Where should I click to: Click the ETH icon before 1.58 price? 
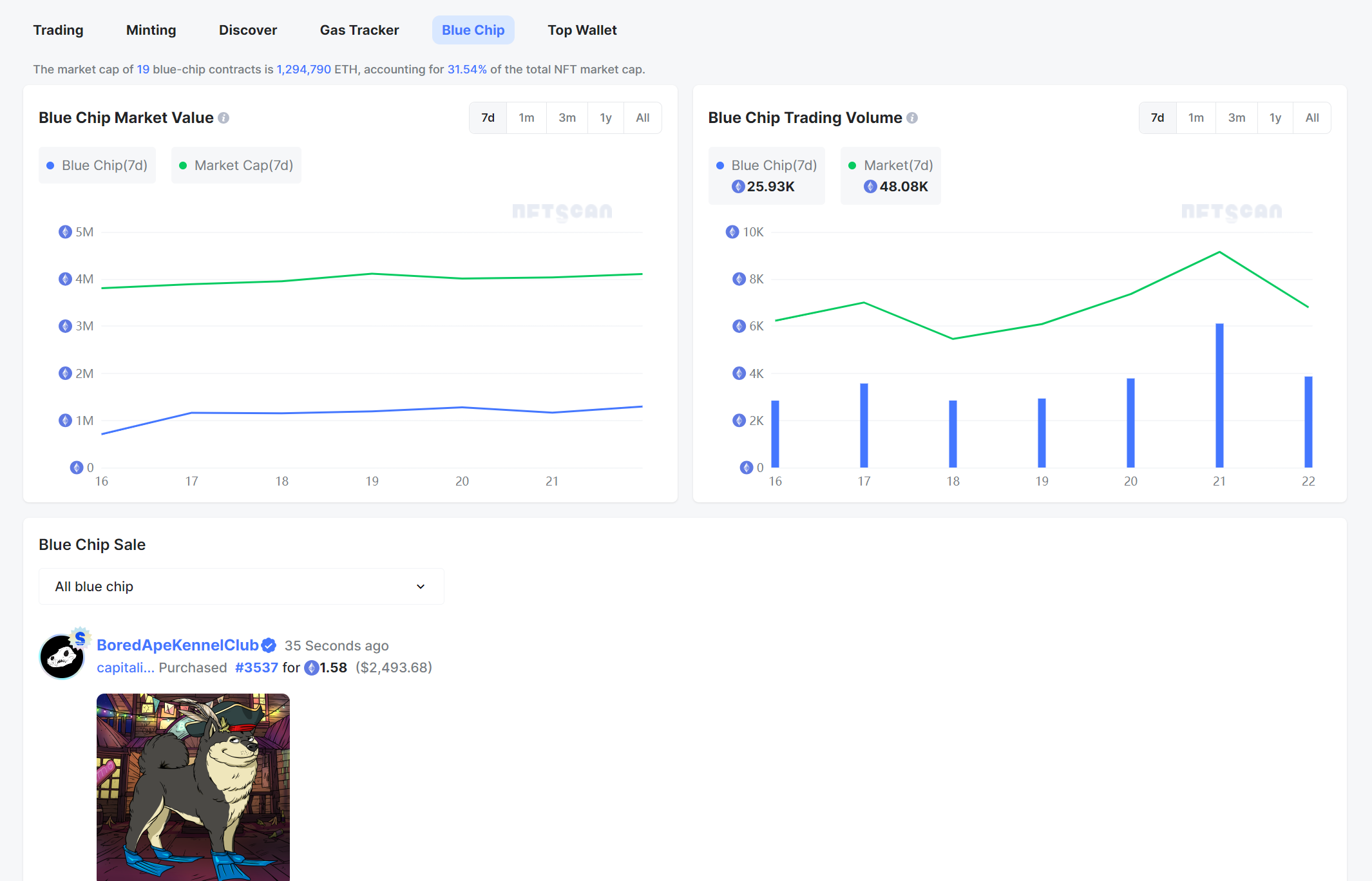coord(312,668)
